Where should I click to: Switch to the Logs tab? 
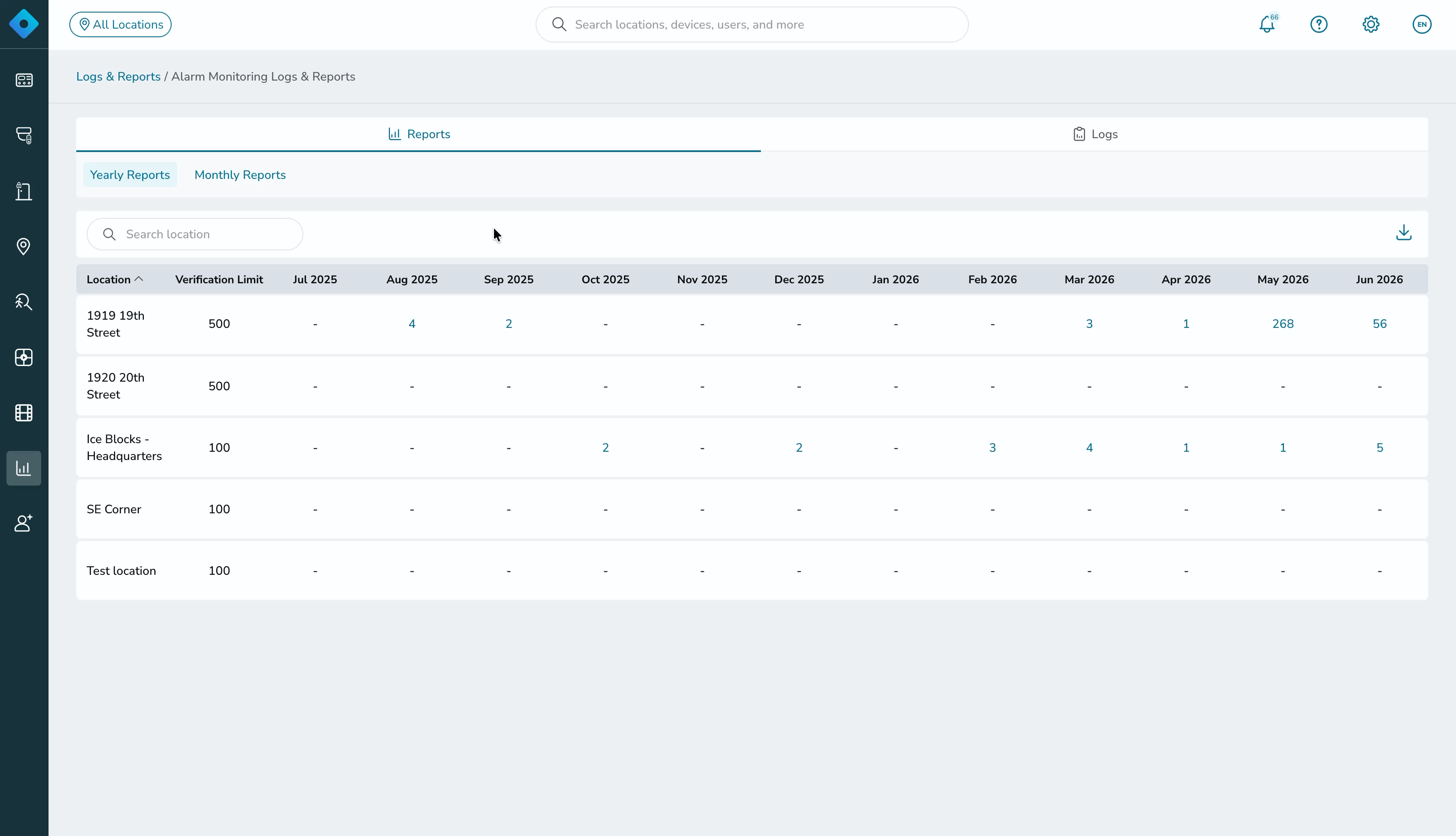point(1095,134)
